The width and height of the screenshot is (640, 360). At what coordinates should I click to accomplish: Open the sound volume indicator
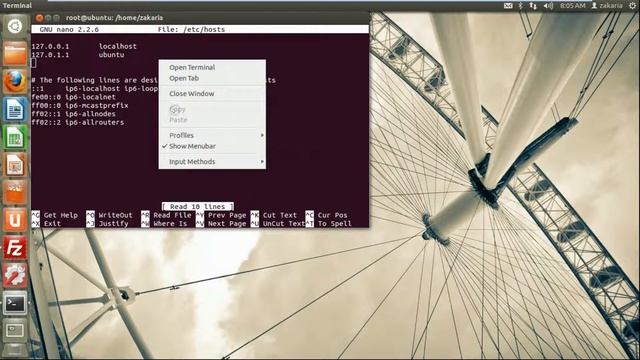(548, 6)
